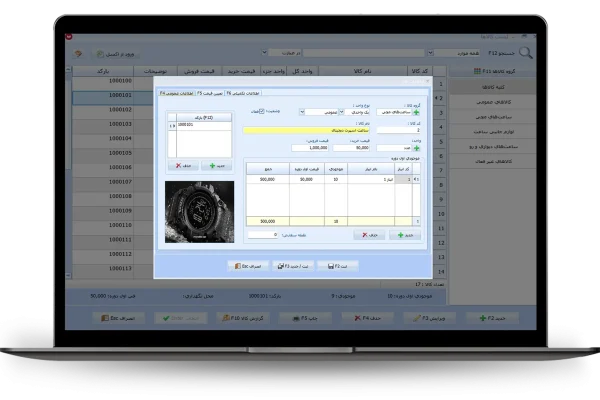Click the order point field showing 0
Viewport: 600px width, 400px height.
click(x=262, y=235)
